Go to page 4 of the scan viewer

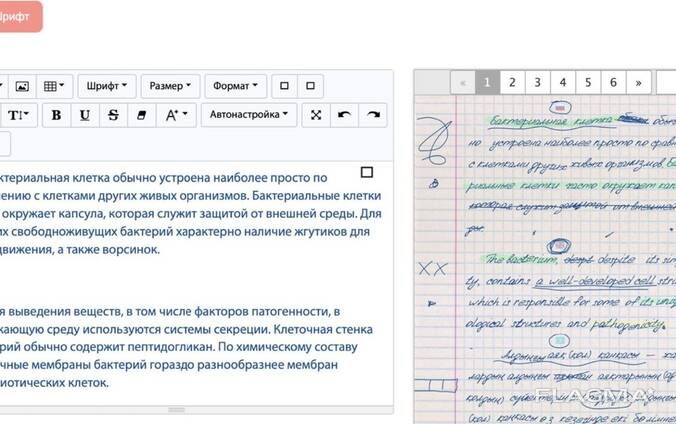point(563,82)
